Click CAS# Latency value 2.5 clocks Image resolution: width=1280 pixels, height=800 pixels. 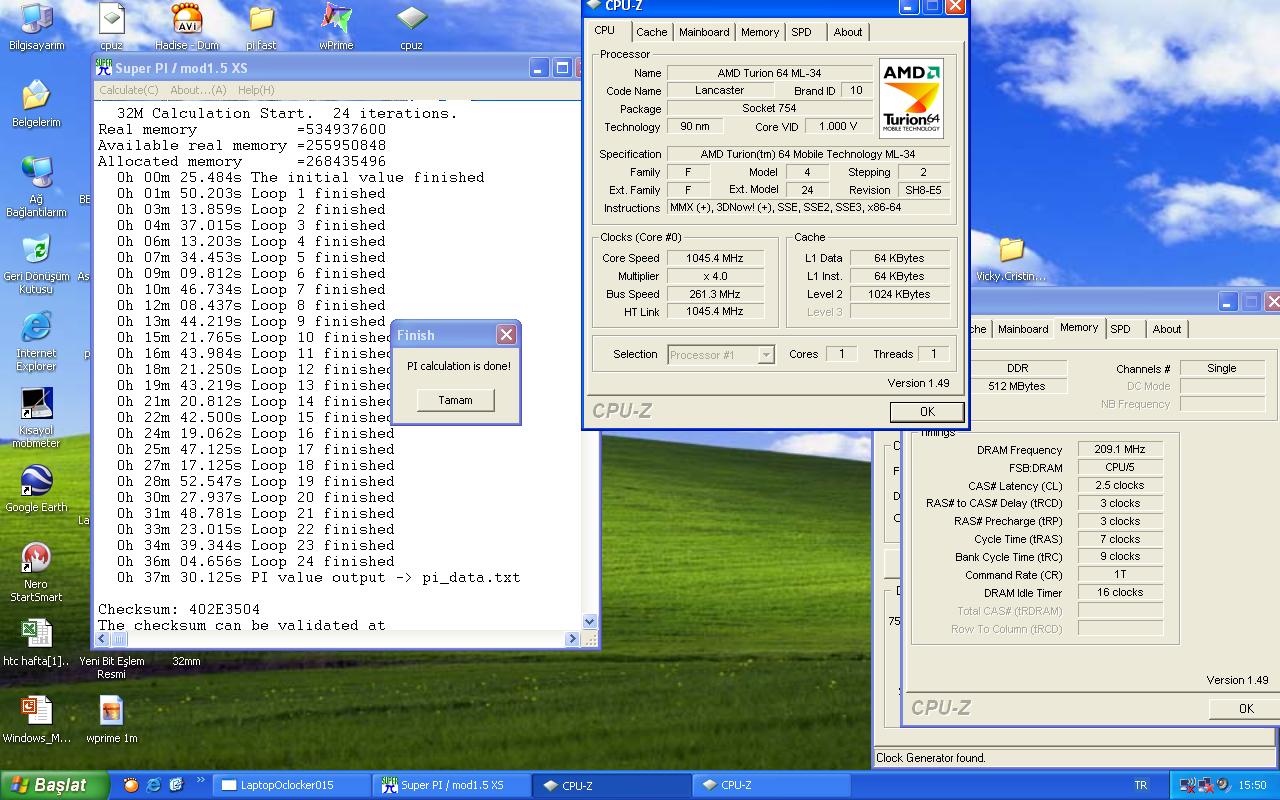[x=1120, y=486]
